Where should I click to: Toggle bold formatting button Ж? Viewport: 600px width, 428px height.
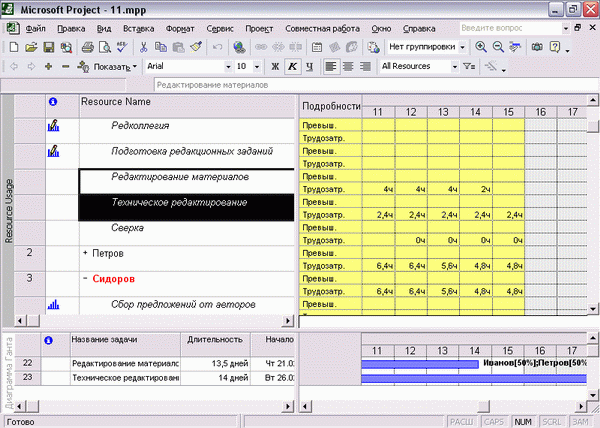(x=275, y=66)
